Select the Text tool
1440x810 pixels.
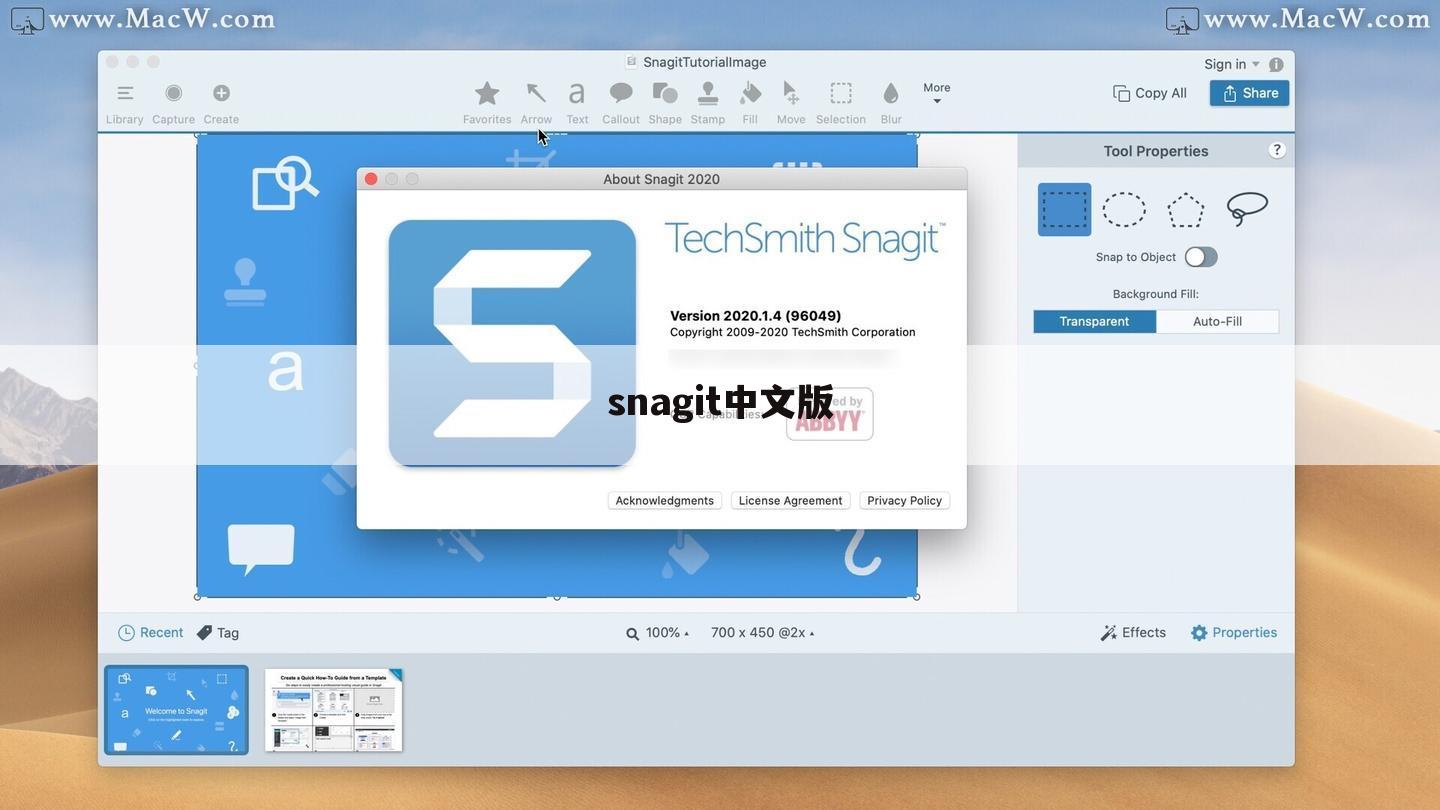pyautogui.click(x=577, y=93)
